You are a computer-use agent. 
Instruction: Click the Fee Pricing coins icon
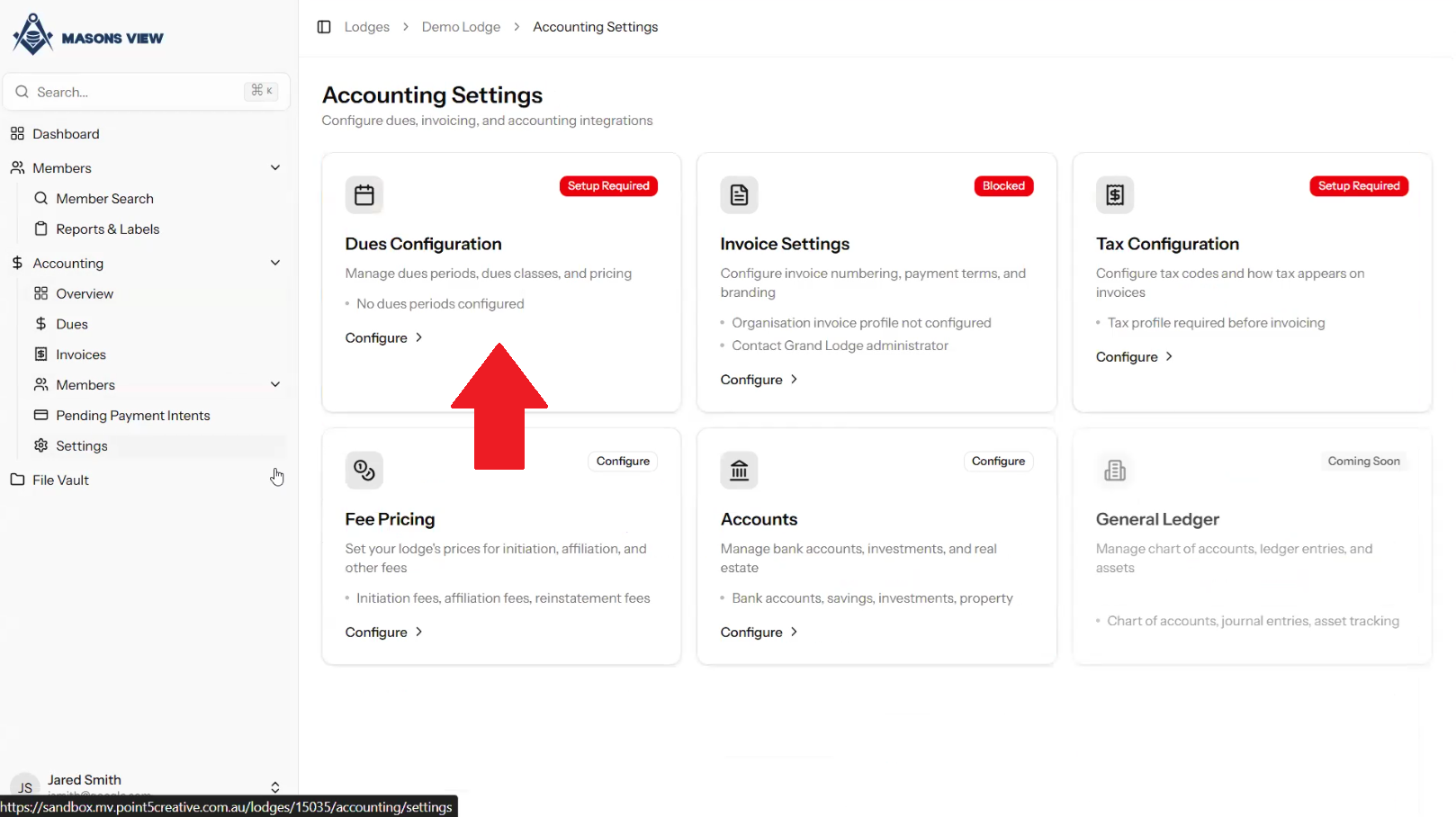pyautogui.click(x=364, y=470)
